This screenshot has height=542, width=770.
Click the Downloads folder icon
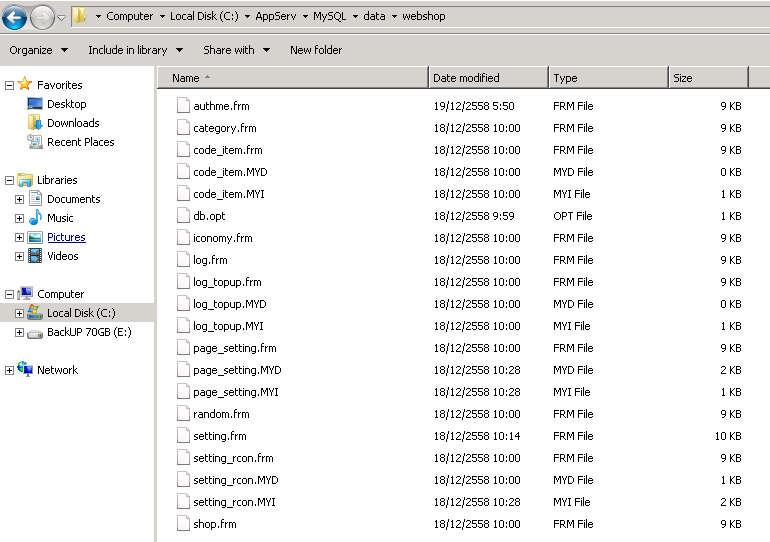coord(35,122)
